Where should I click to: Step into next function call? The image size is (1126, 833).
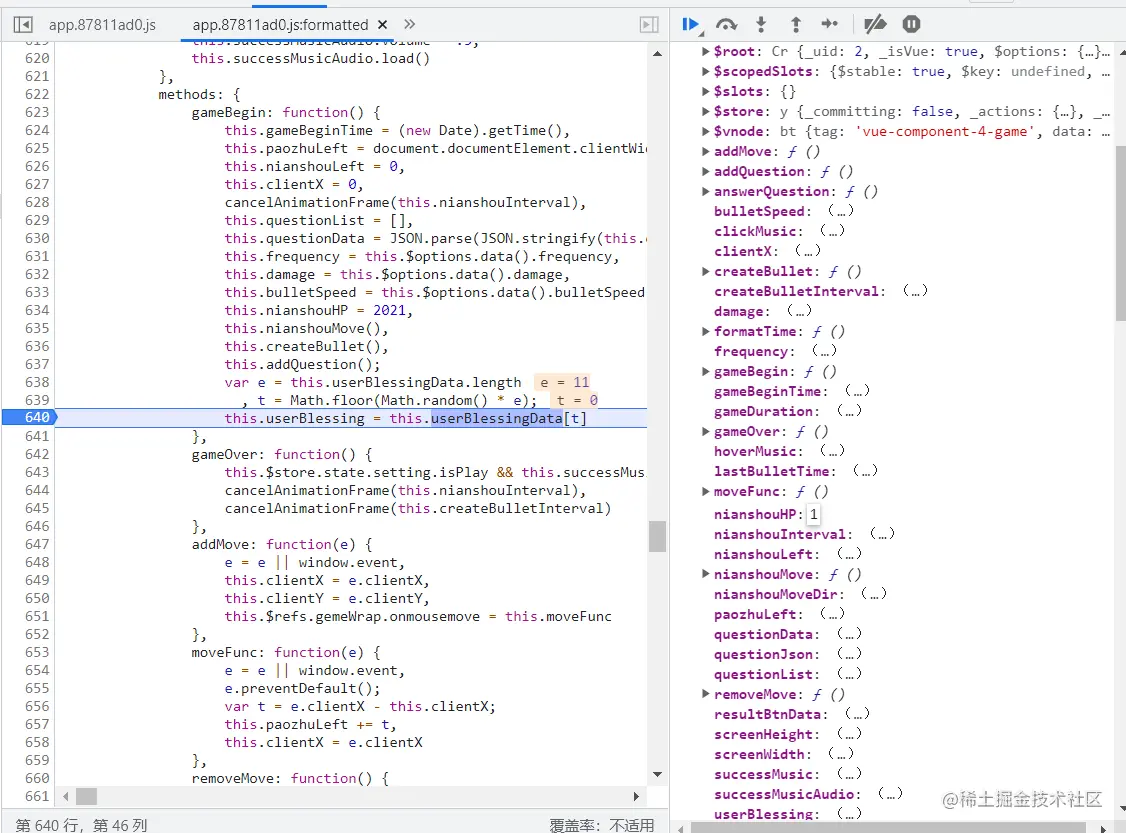pos(761,24)
